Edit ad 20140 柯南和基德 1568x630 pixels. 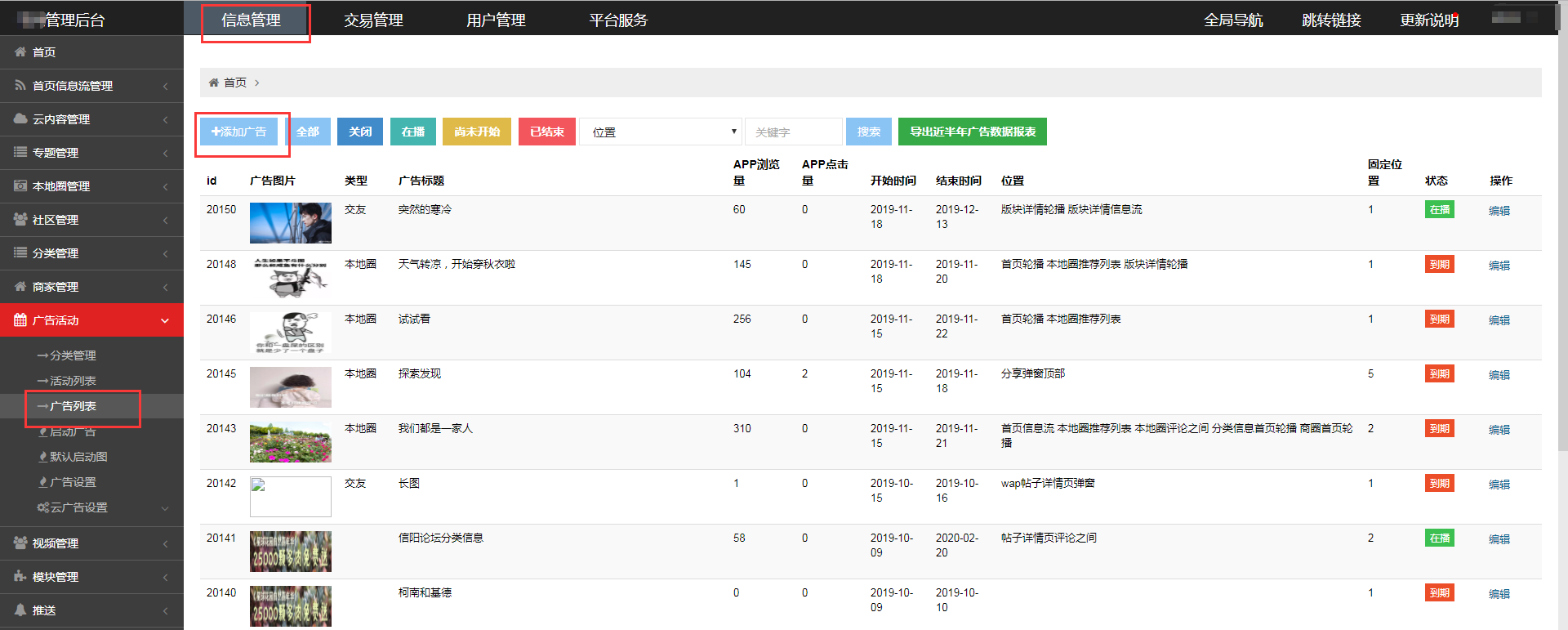click(x=1499, y=594)
